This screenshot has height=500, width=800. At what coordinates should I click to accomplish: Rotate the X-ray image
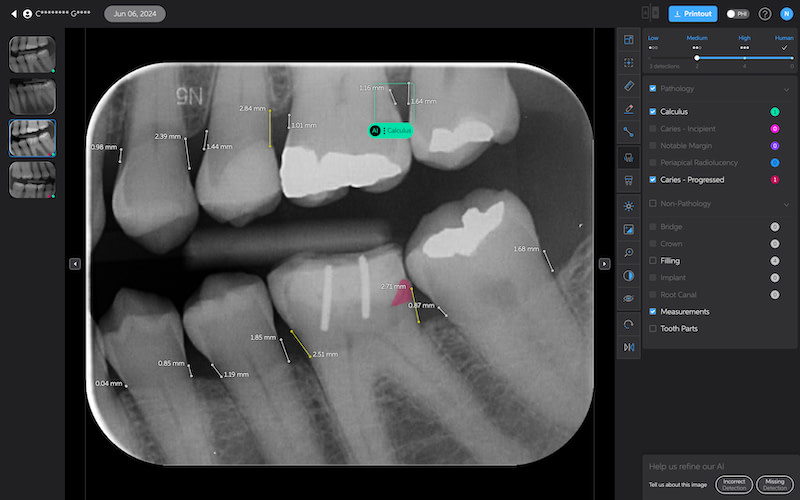pyautogui.click(x=628, y=324)
